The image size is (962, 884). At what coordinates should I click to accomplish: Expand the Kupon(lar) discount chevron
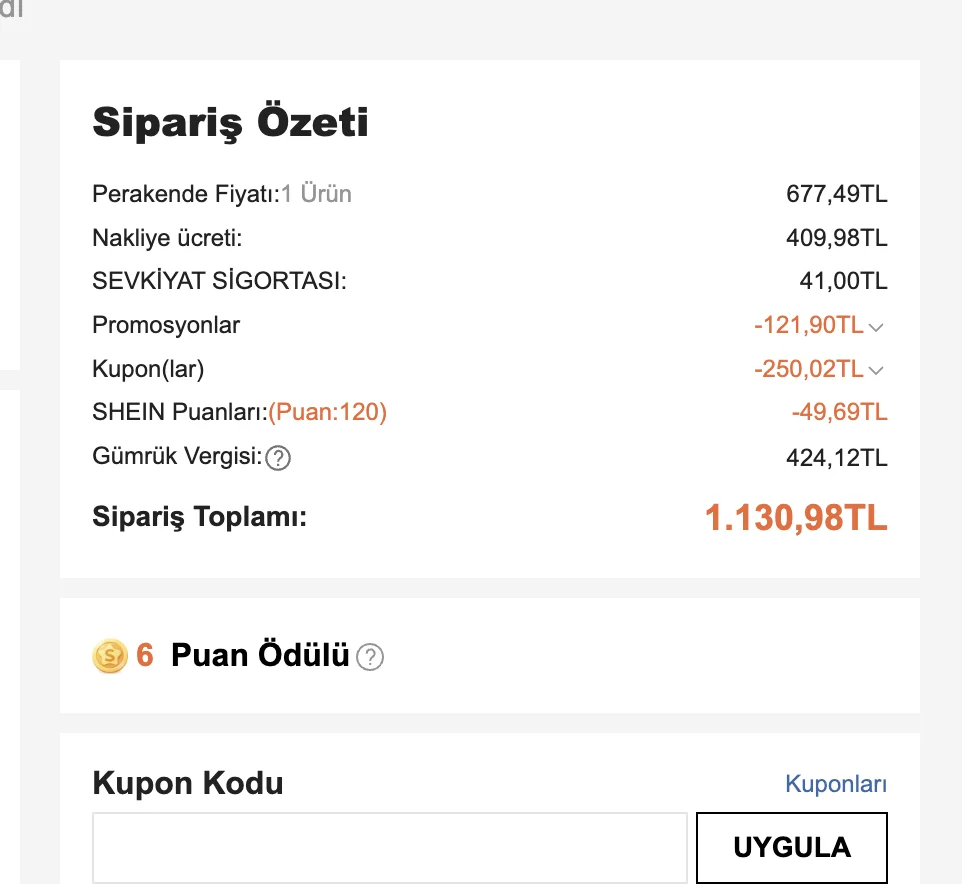[x=877, y=371]
